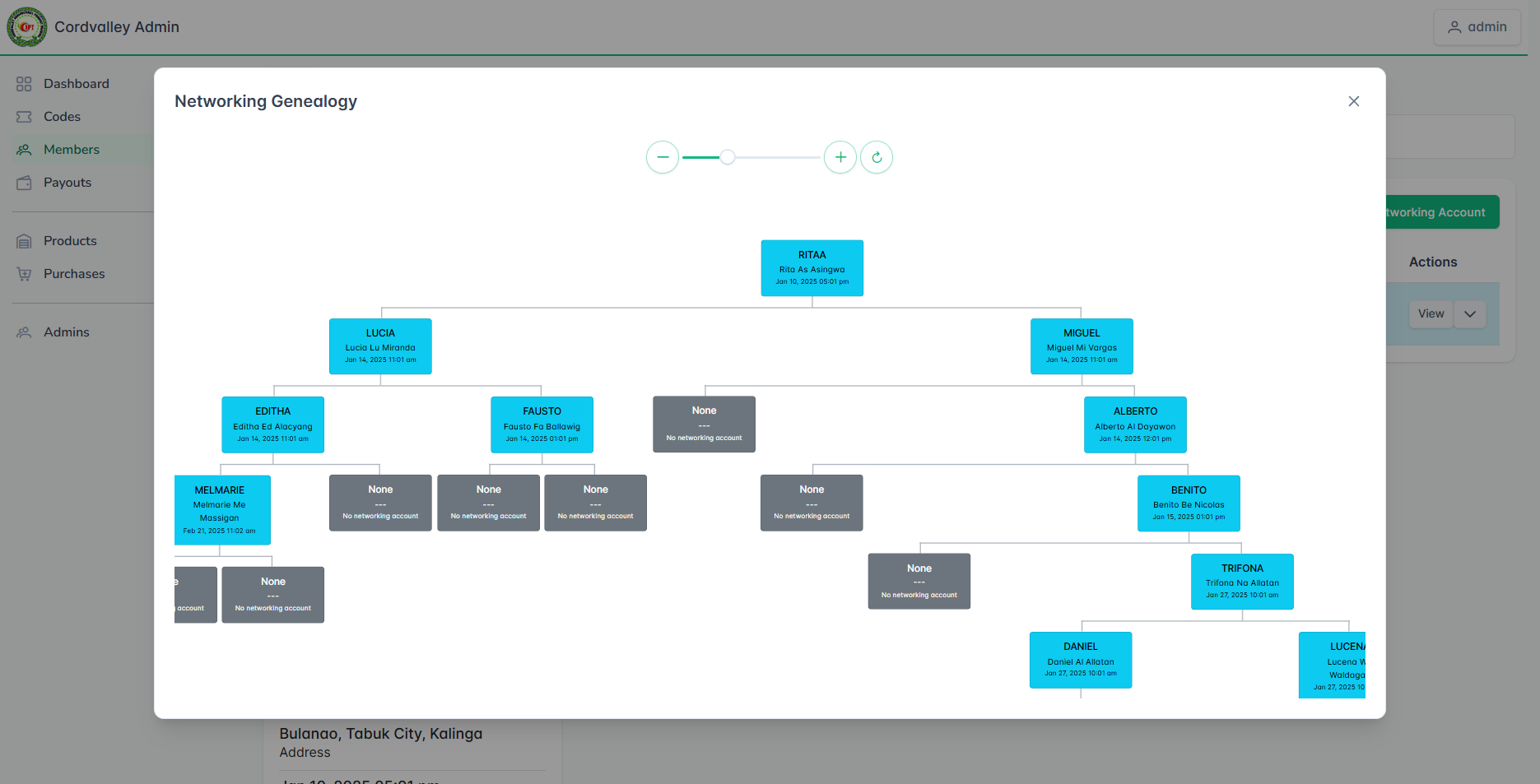1540x784 pixels.
Task: Click the Codes icon in the sidebar
Action: point(24,116)
